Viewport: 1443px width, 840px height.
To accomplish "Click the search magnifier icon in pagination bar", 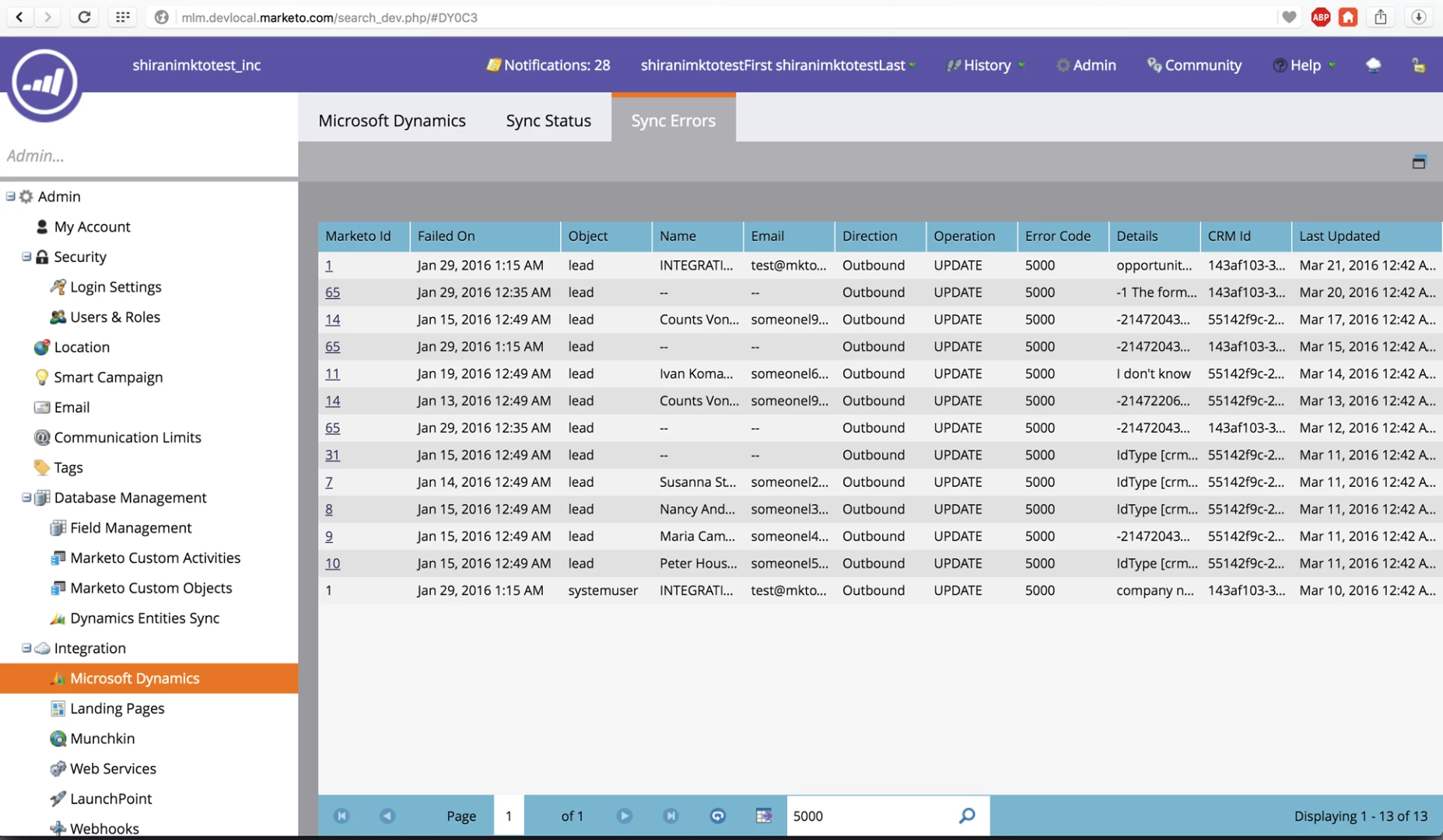I will [x=967, y=815].
